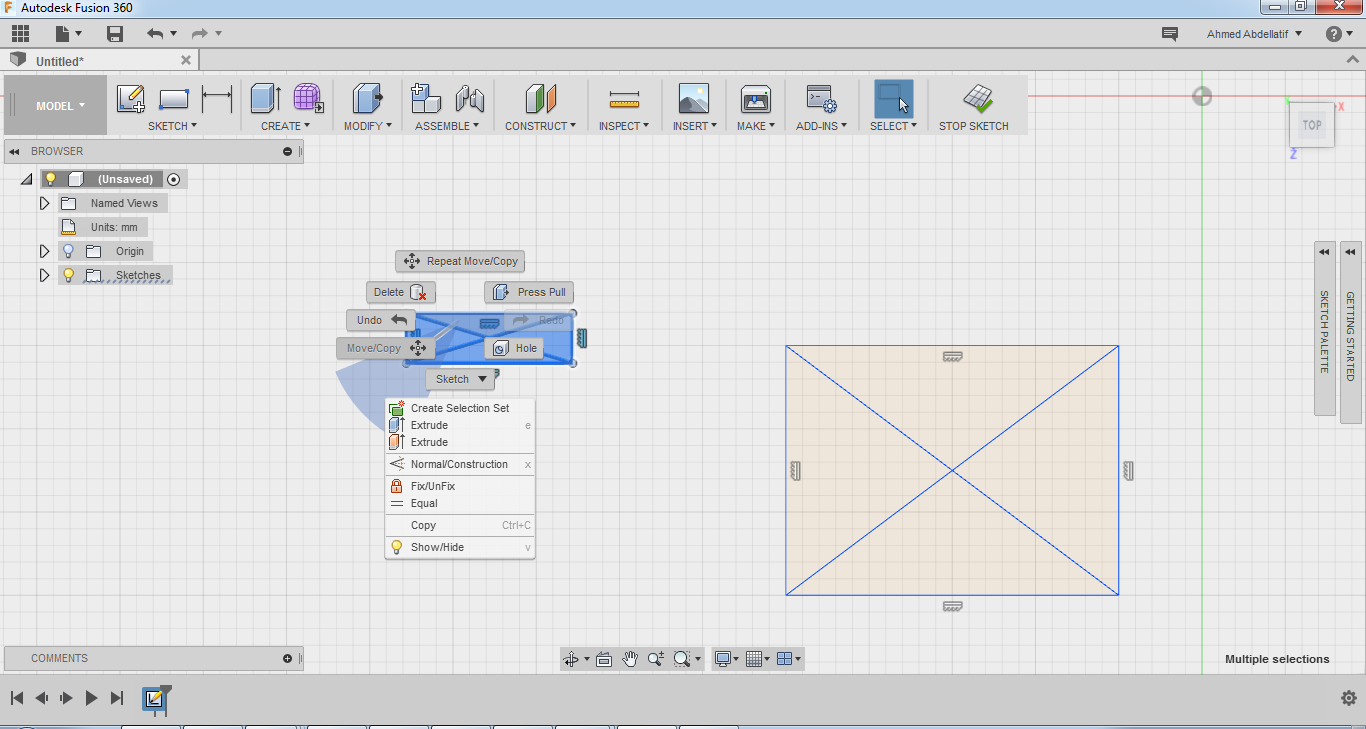Choose Show/Hide in context menu

pos(460,547)
